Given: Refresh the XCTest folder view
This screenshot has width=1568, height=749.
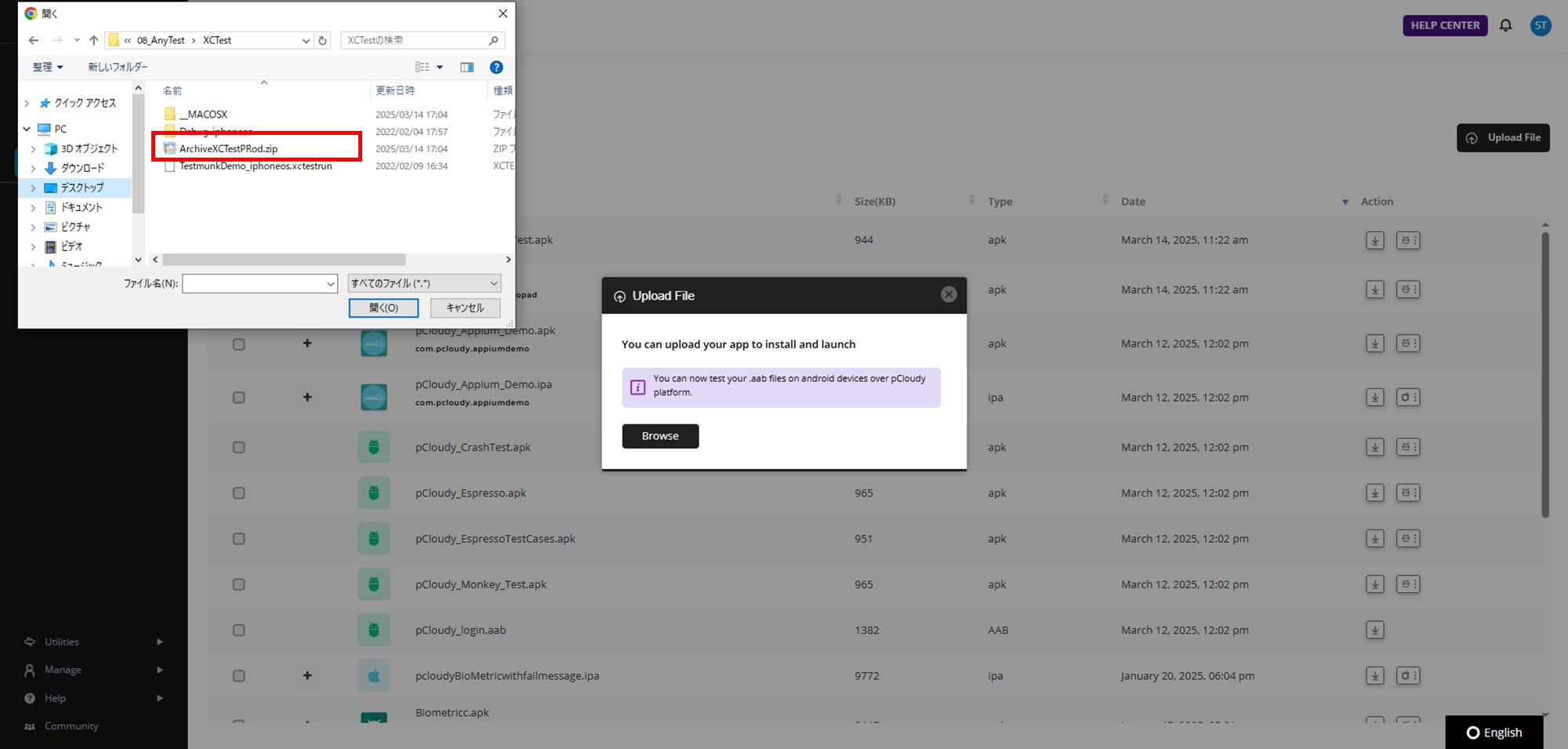Looking at the screenshot, I should [x=323, y=40].
